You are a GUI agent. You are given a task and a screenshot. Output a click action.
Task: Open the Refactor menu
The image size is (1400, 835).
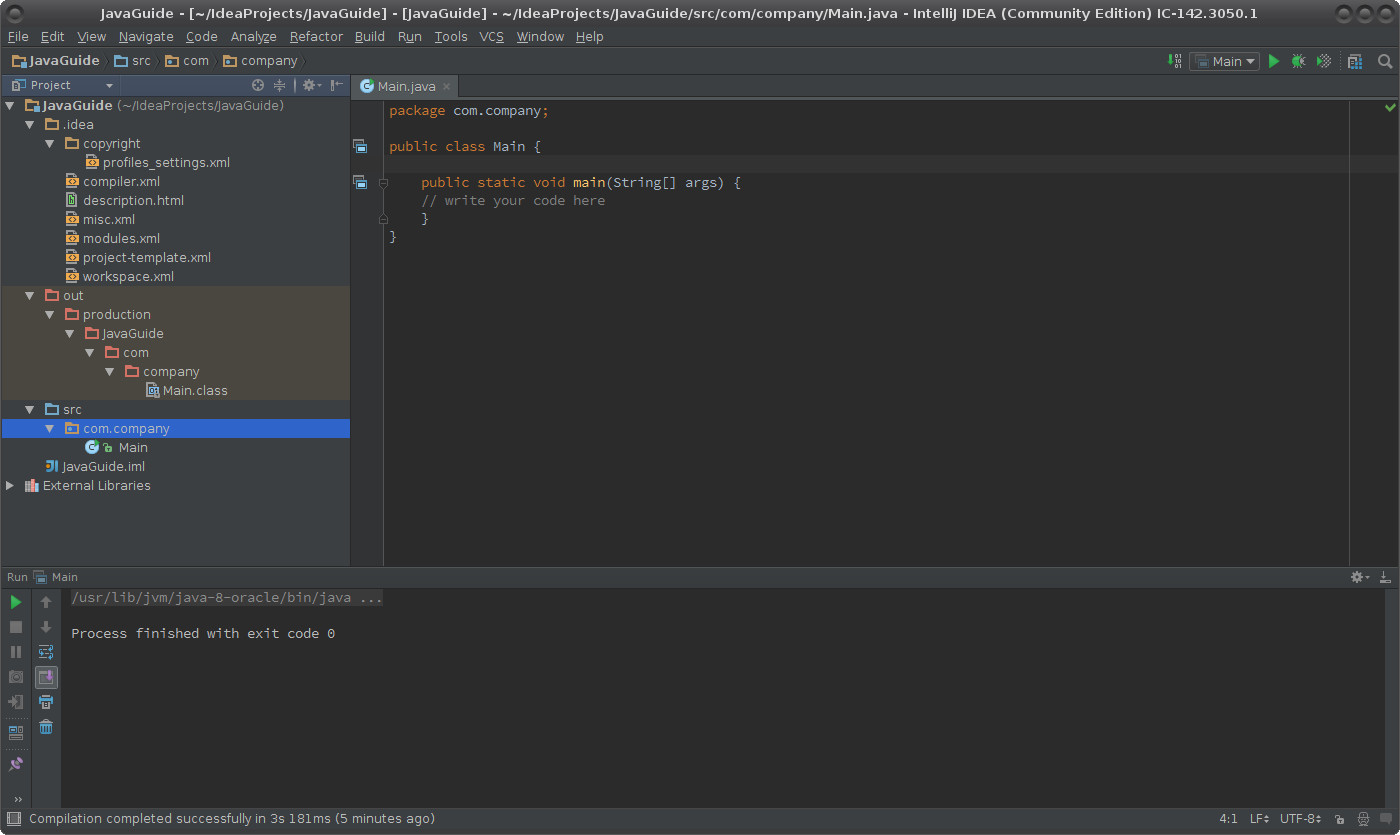point(316,36)
